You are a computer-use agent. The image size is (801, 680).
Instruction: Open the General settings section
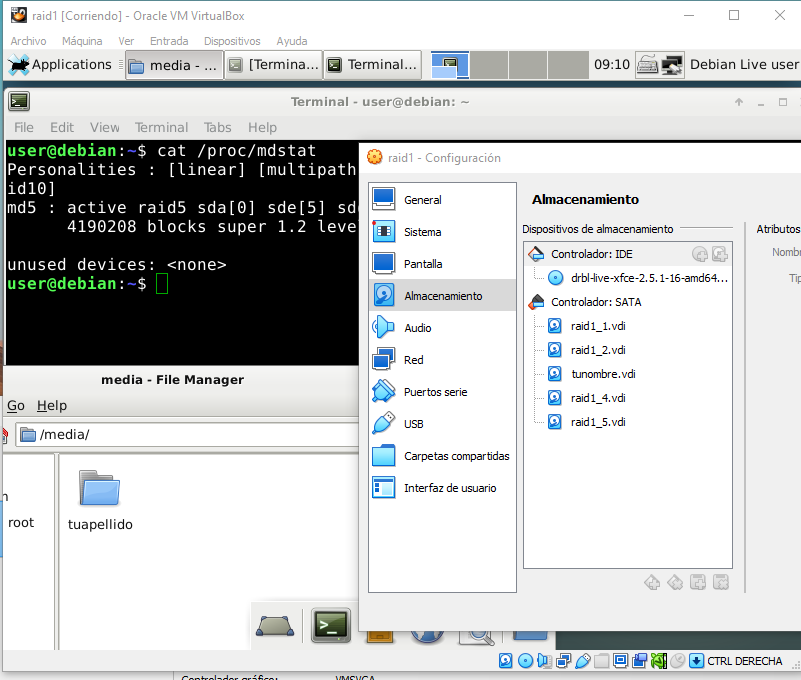(442, 200)
